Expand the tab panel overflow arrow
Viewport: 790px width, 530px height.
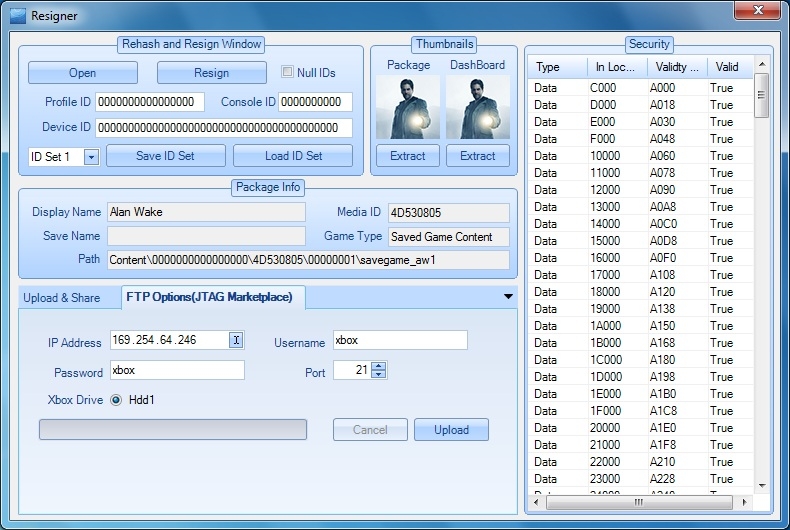click(x=508, y=297)
